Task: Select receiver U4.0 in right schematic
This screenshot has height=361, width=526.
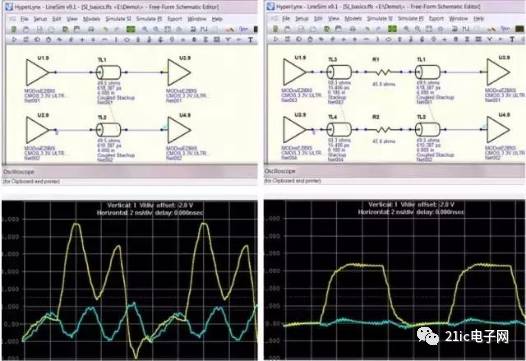Action: point(498,129)
